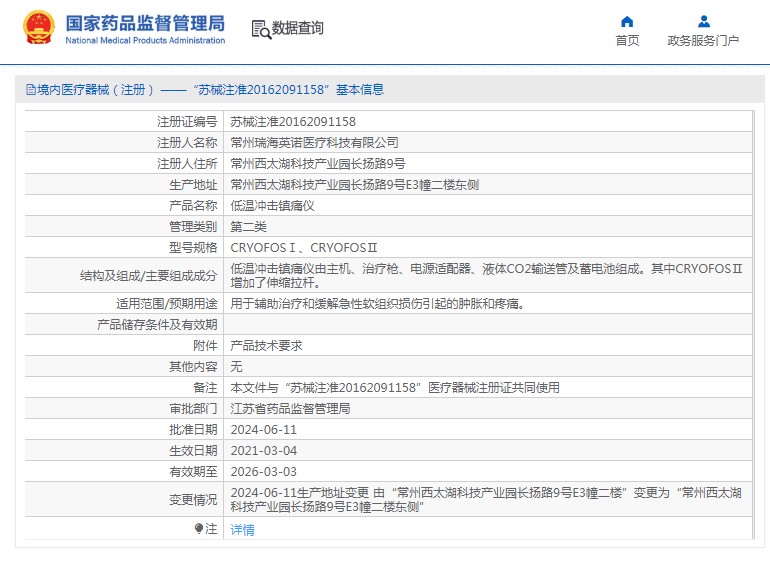Image resolution: width=770 pixels, height=561 pixels.
Task: Click the 管理类别 label
Action: pyautogui.click(x=193, y=226)
